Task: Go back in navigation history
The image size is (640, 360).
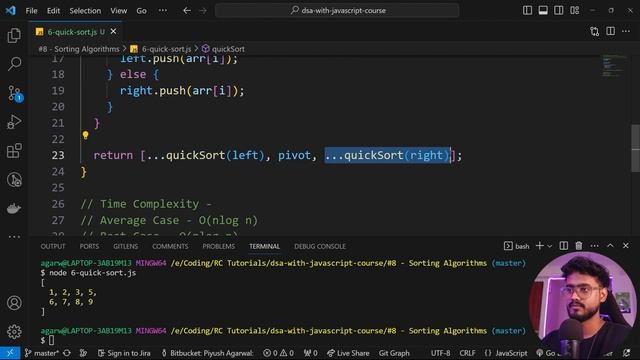Action: point(187,11)
